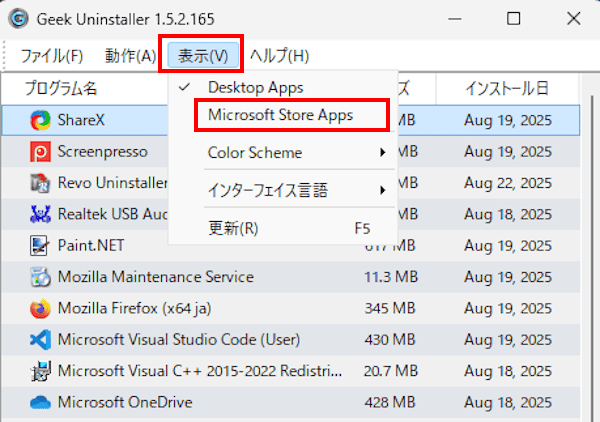This screenshot has width=600, height=422.
Task: Click the 345 MB size cell
Action: (x=390, y=308)
